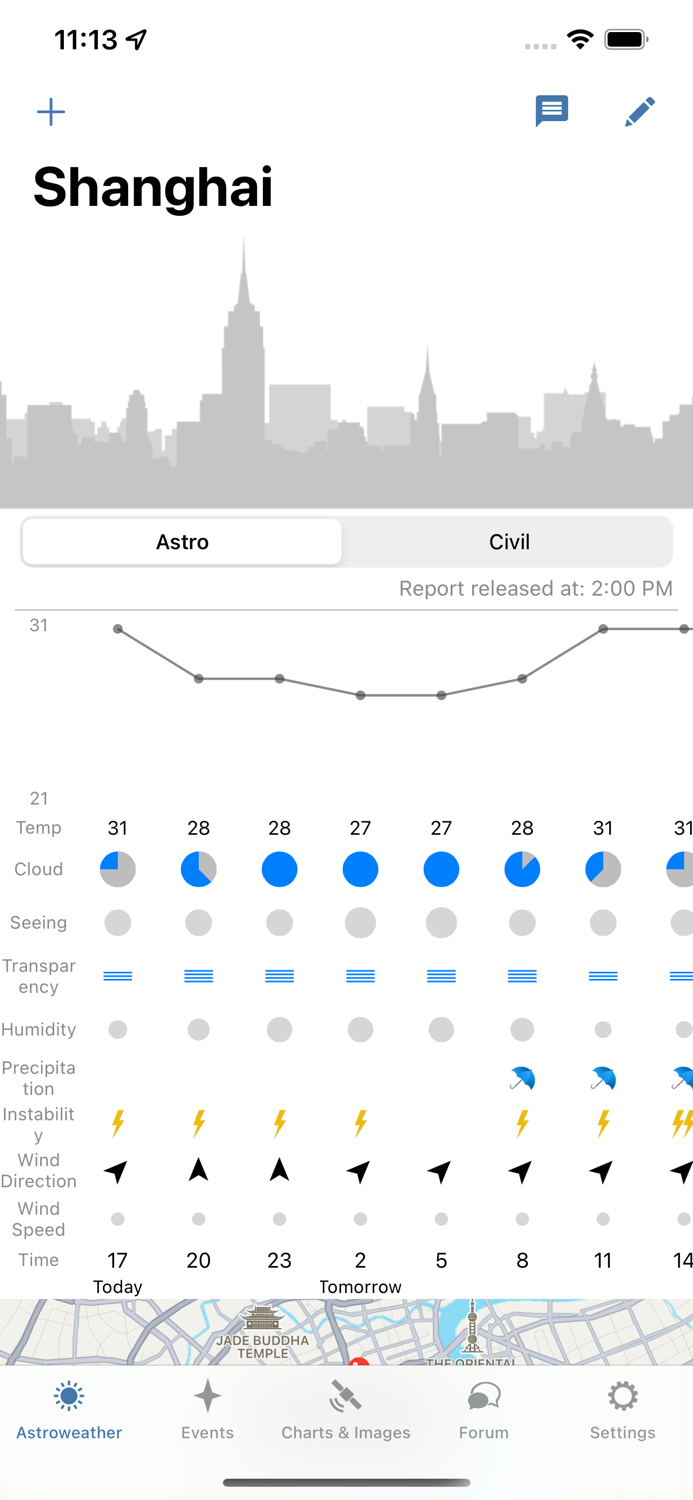Click the umbrella precipitation icon at hour 8

(x=522, y=1079)
